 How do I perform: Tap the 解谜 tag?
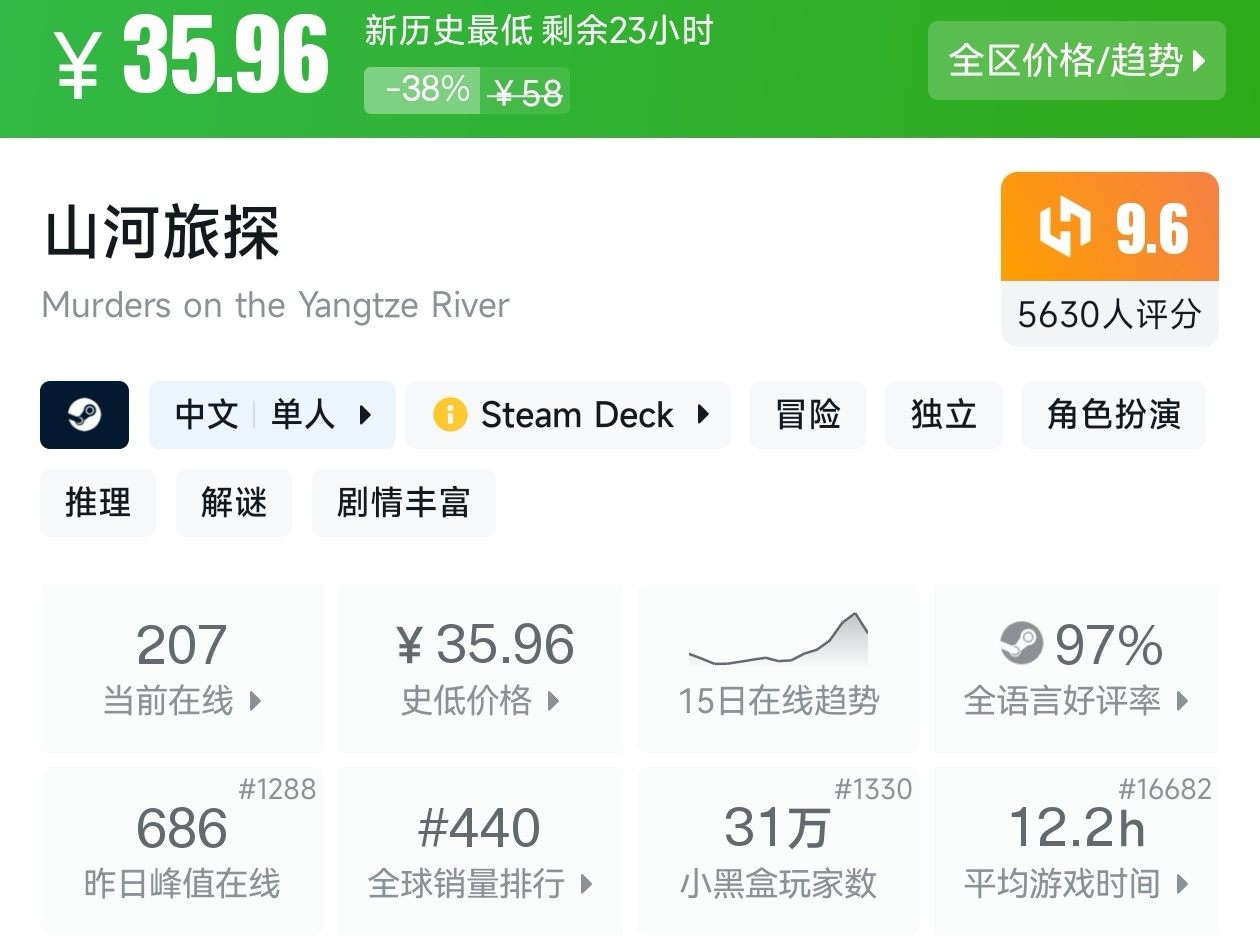tap(233, 503)
